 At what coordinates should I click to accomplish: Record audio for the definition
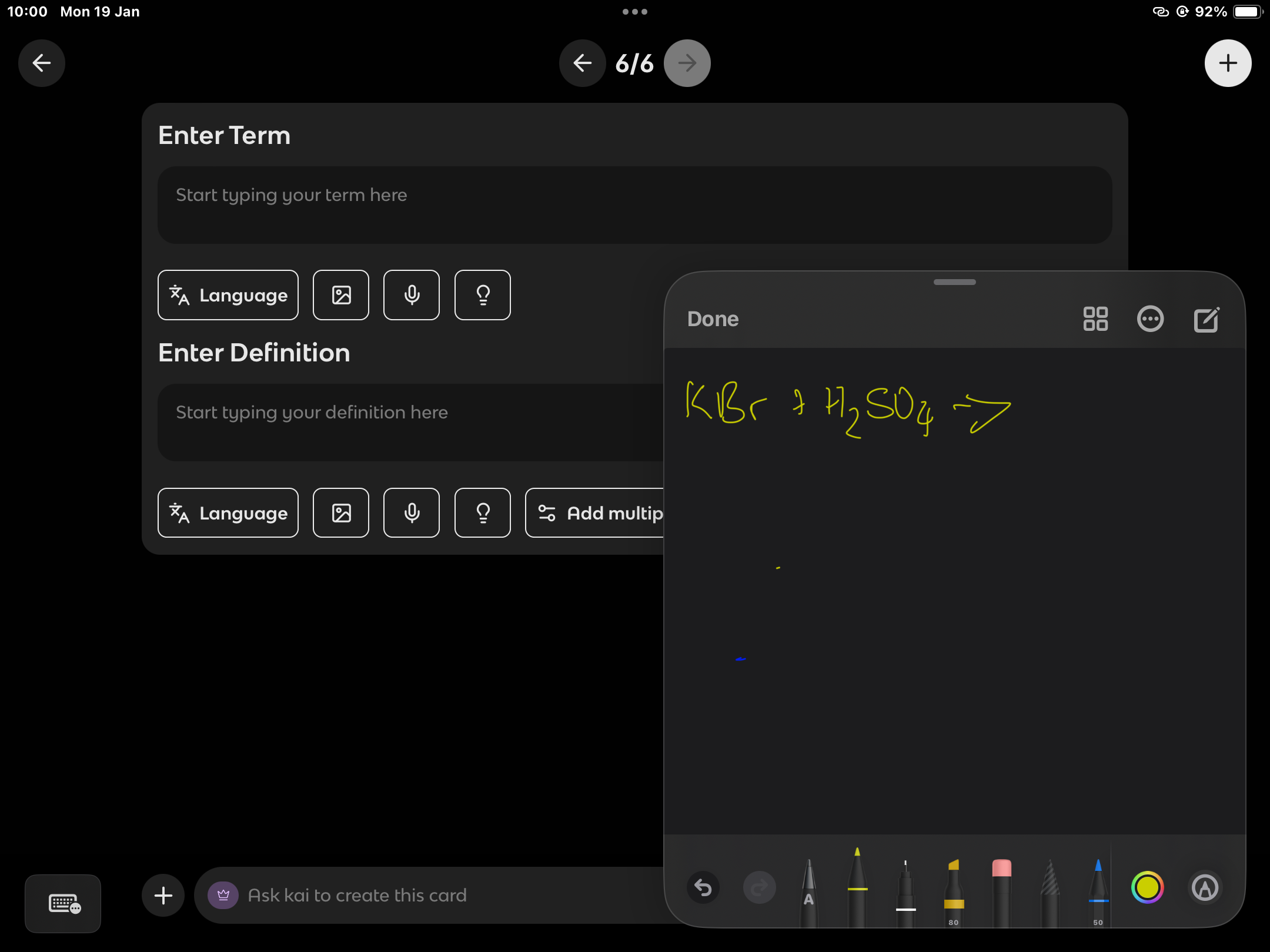pos(412,513)
